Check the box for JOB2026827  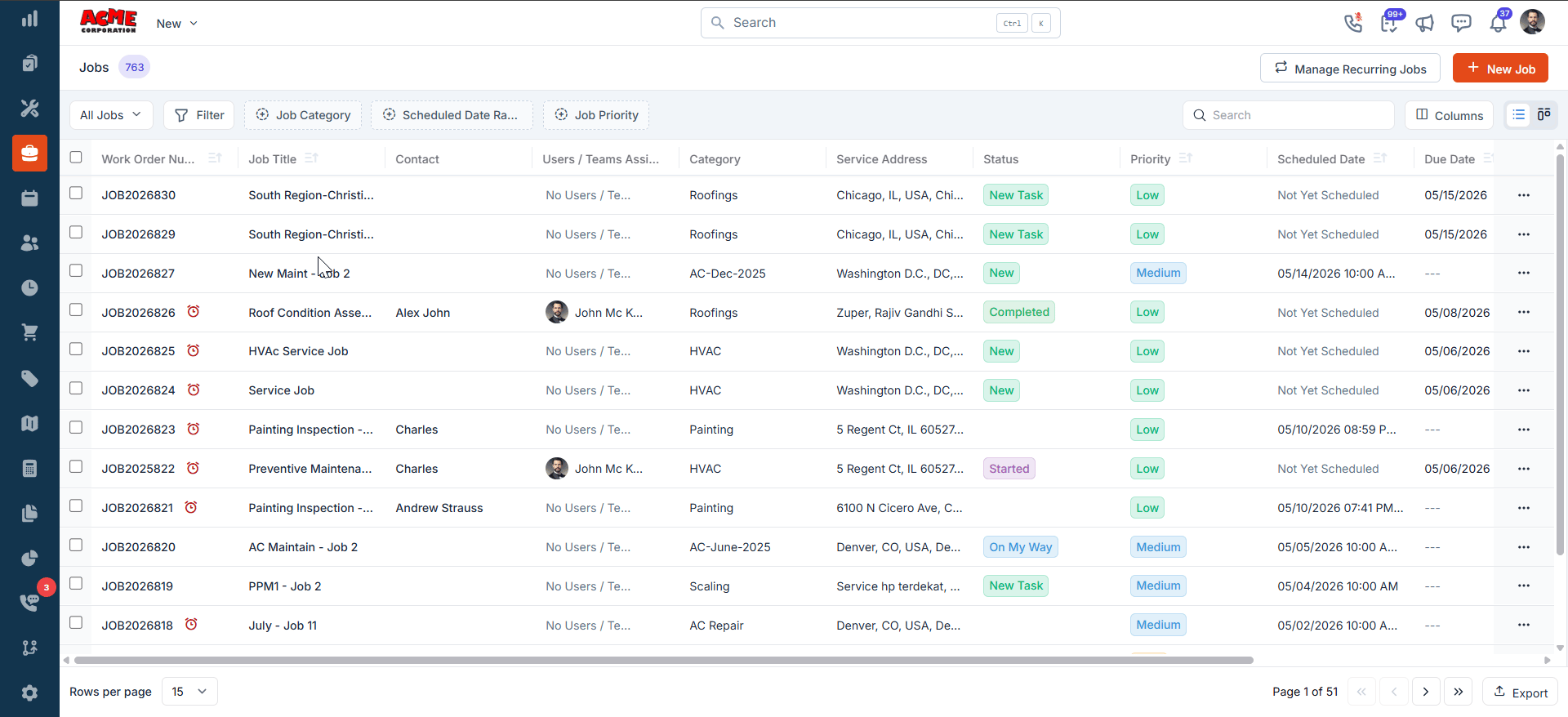pyautogui.click(x=76, y=270)
